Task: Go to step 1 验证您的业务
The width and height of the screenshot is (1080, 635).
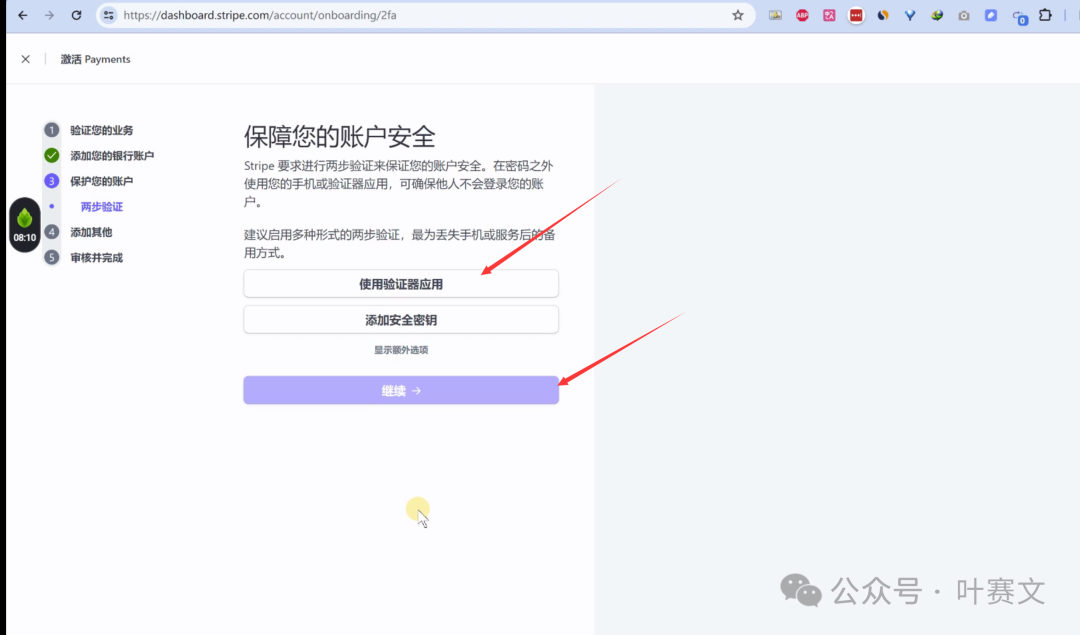Action: [101, 130]
